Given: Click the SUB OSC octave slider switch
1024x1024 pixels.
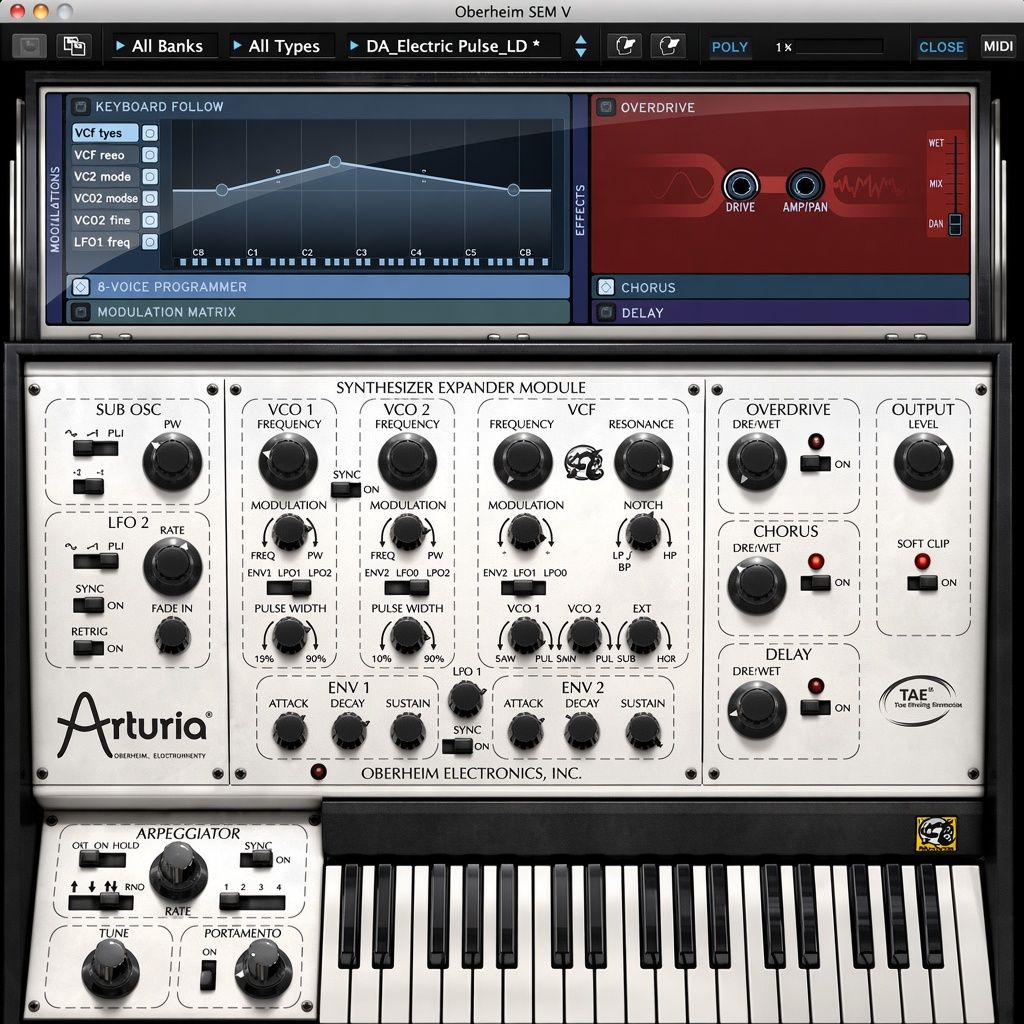Looking at the screenshot, I should click(x=88, y=486).
